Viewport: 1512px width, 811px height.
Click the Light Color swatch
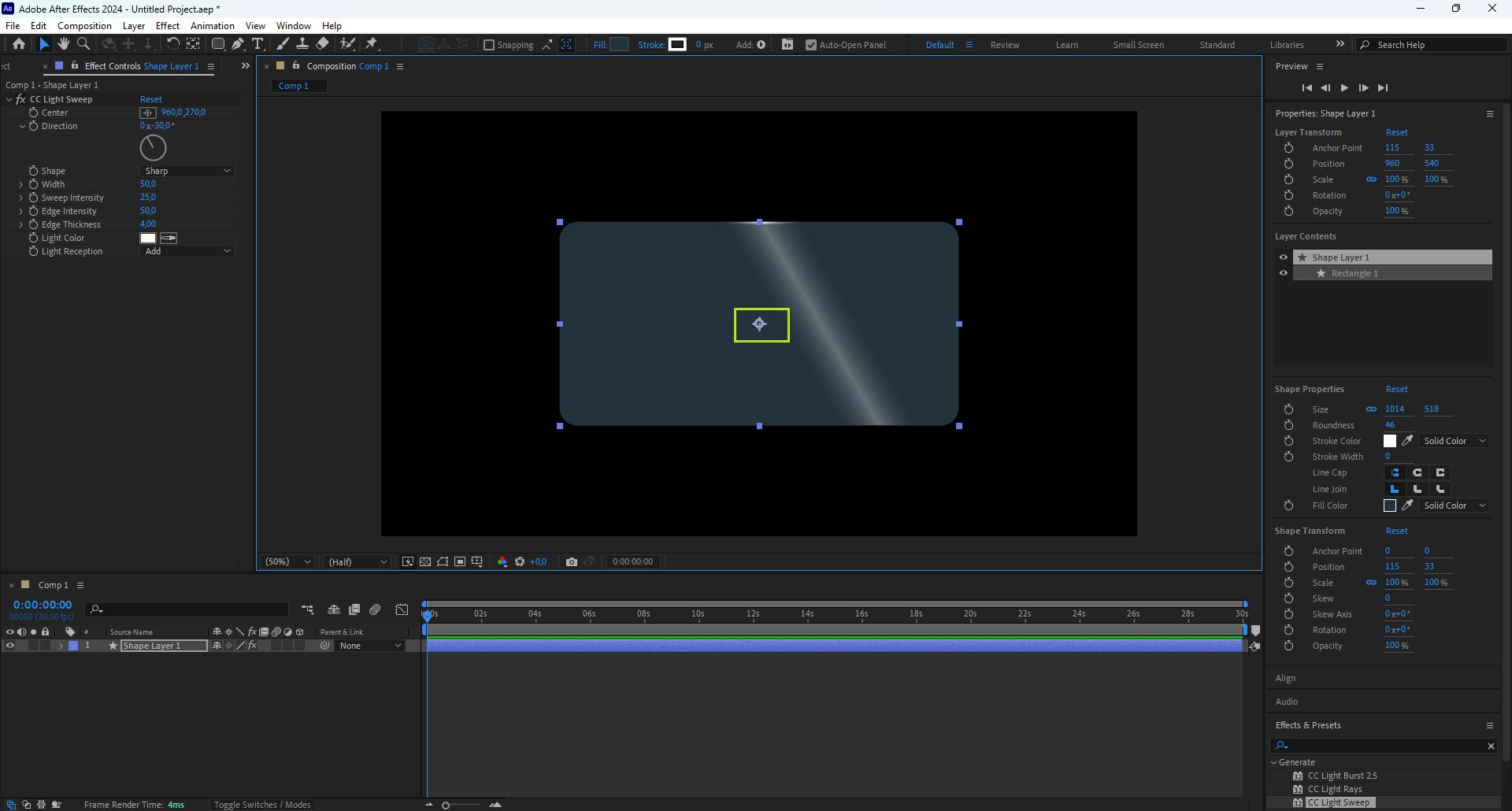pos(148,238)
